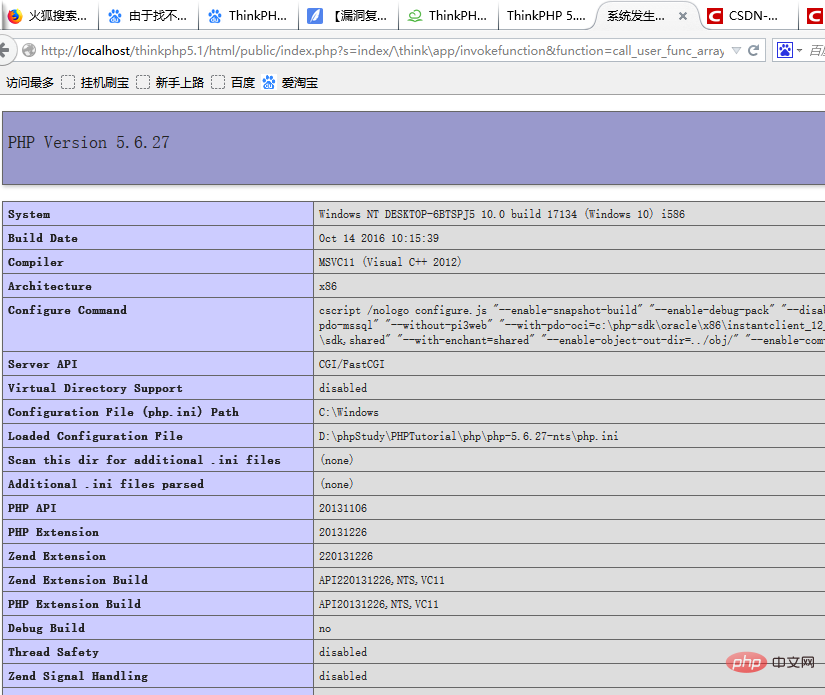Viewport: 825px width, 695px height.
Task: Click the Baidu paw search engine icon
Action: tap(785, 50)
